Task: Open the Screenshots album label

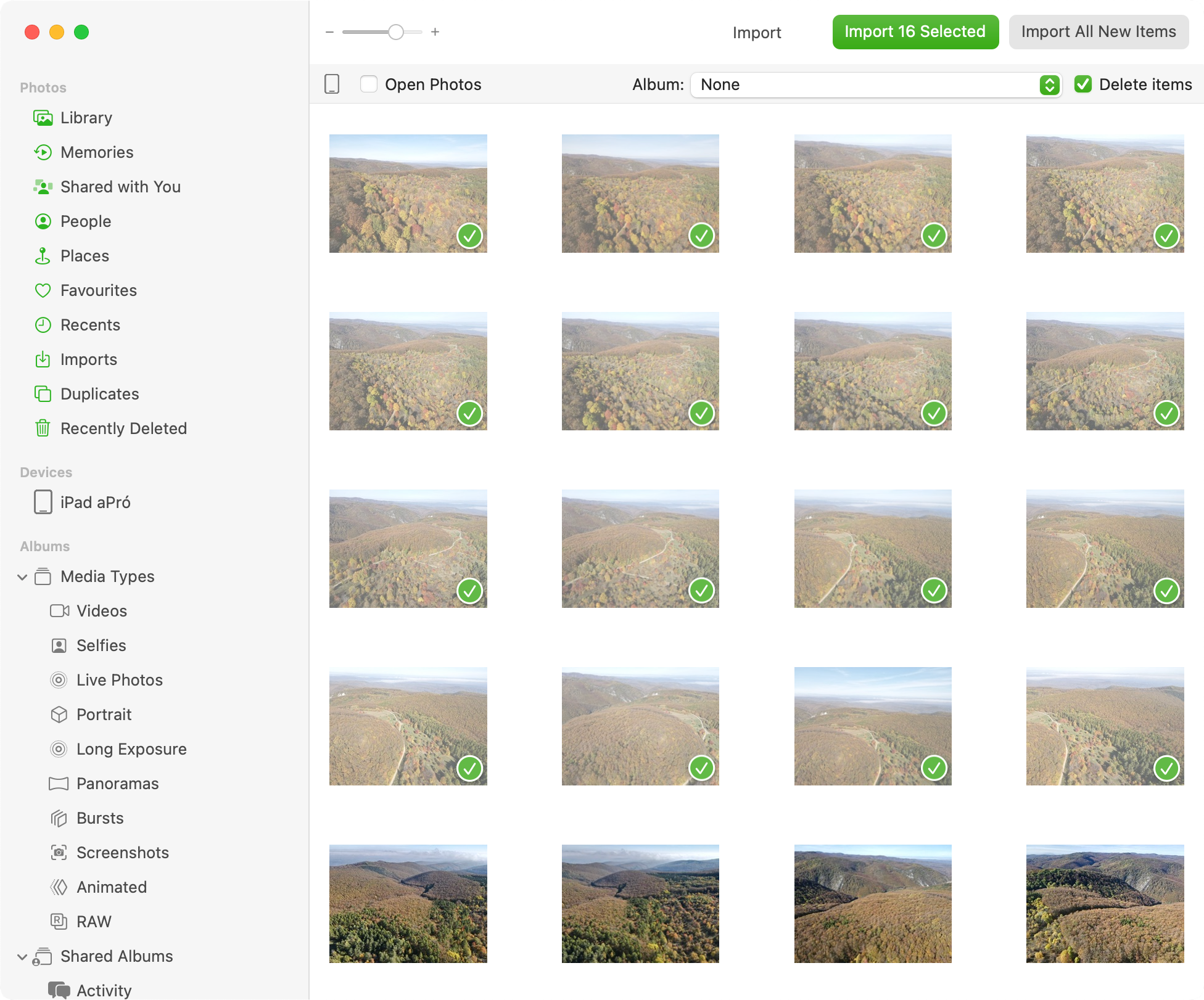Action: (123, 853)
